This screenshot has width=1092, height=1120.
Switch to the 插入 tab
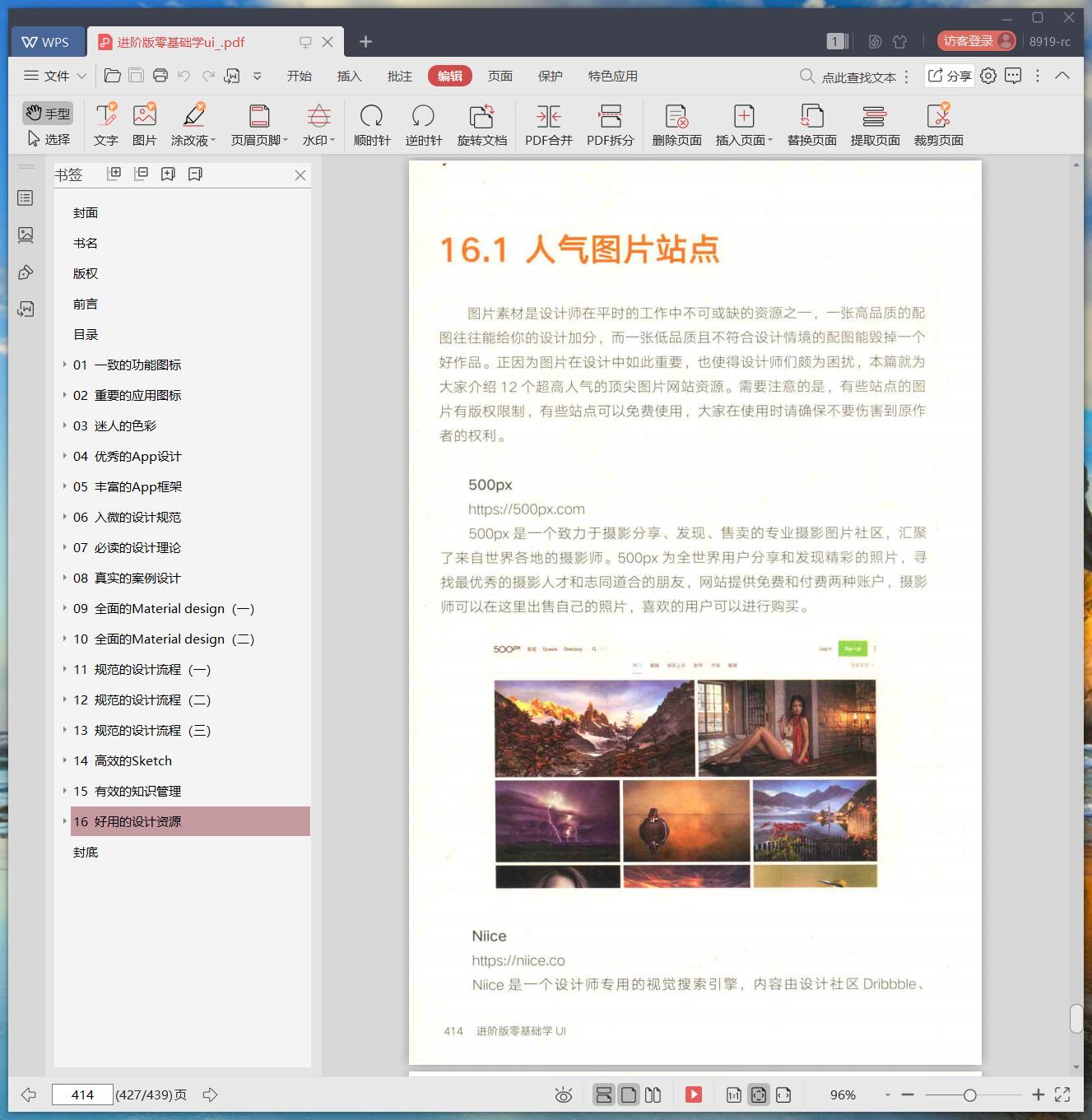point(350,76)
